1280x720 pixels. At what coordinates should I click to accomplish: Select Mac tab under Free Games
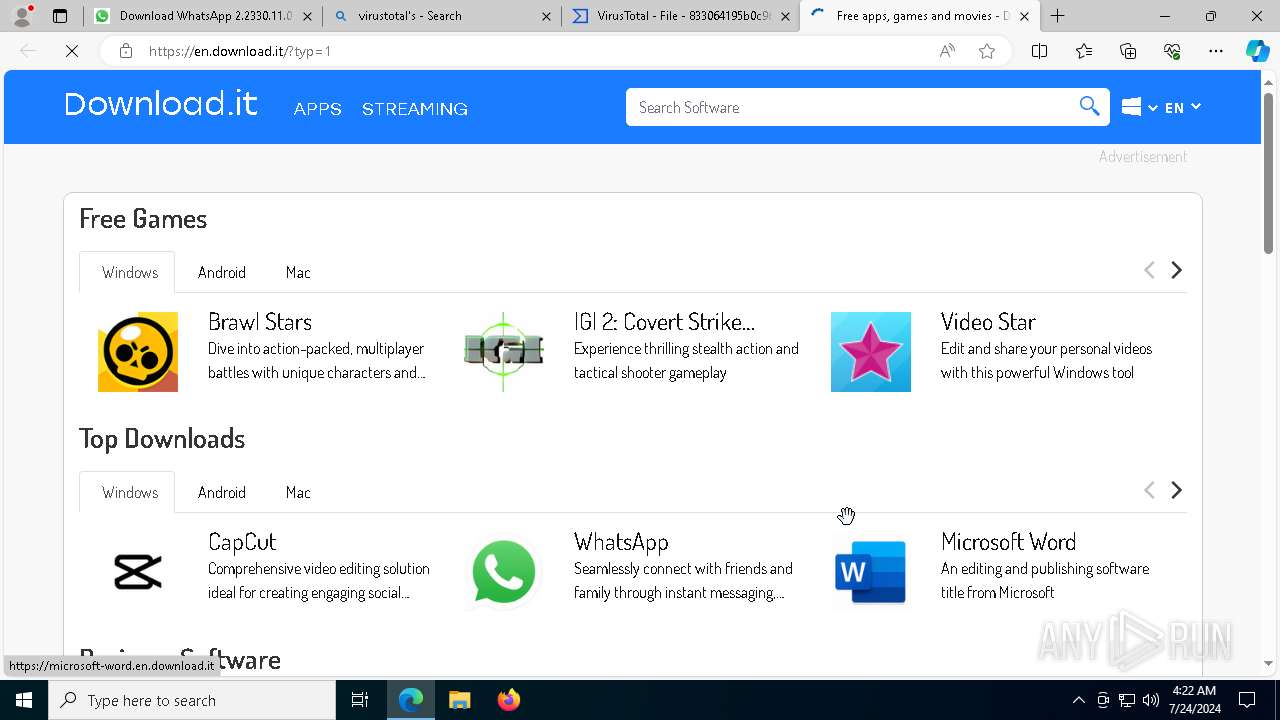[298, 272]
